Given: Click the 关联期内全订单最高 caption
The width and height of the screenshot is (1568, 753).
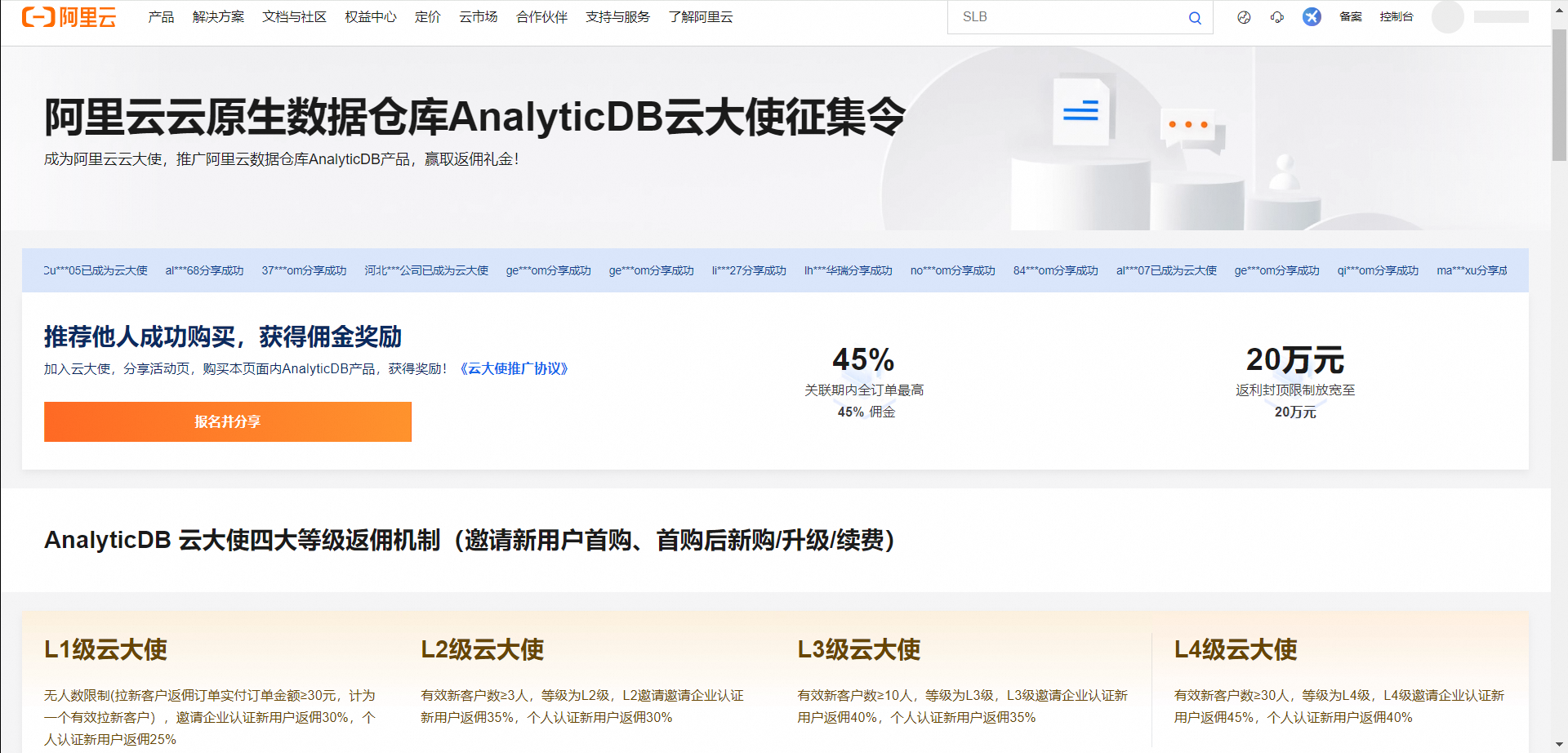Looking at the screenshot, I should 864,390.
